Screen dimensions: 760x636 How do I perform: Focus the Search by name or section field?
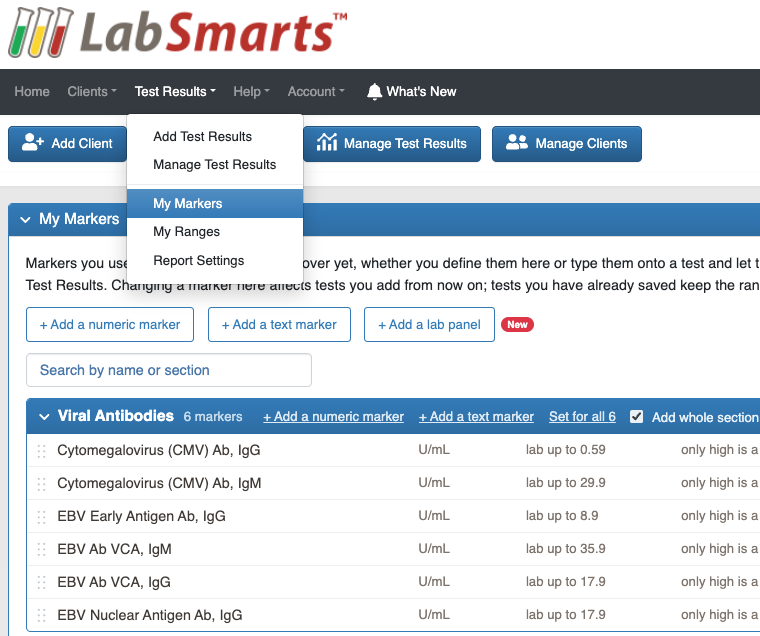tap(169, 370)
